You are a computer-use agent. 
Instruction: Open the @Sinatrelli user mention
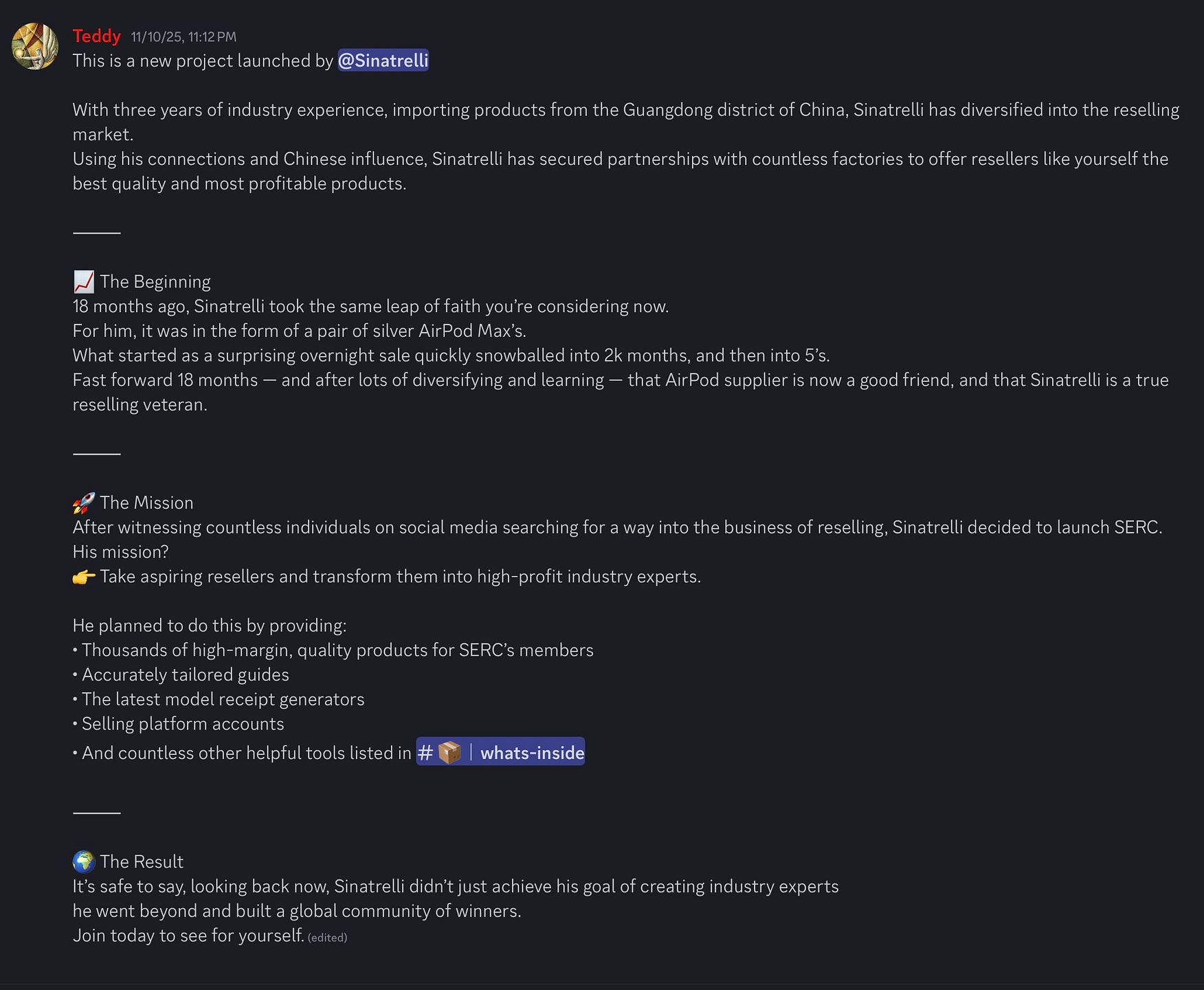pyautogui.click(x=383, y=60)
